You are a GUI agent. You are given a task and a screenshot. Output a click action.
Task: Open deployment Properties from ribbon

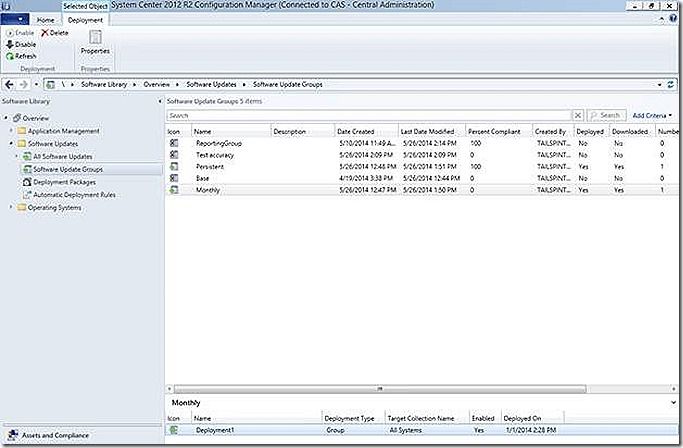(95, 43)
